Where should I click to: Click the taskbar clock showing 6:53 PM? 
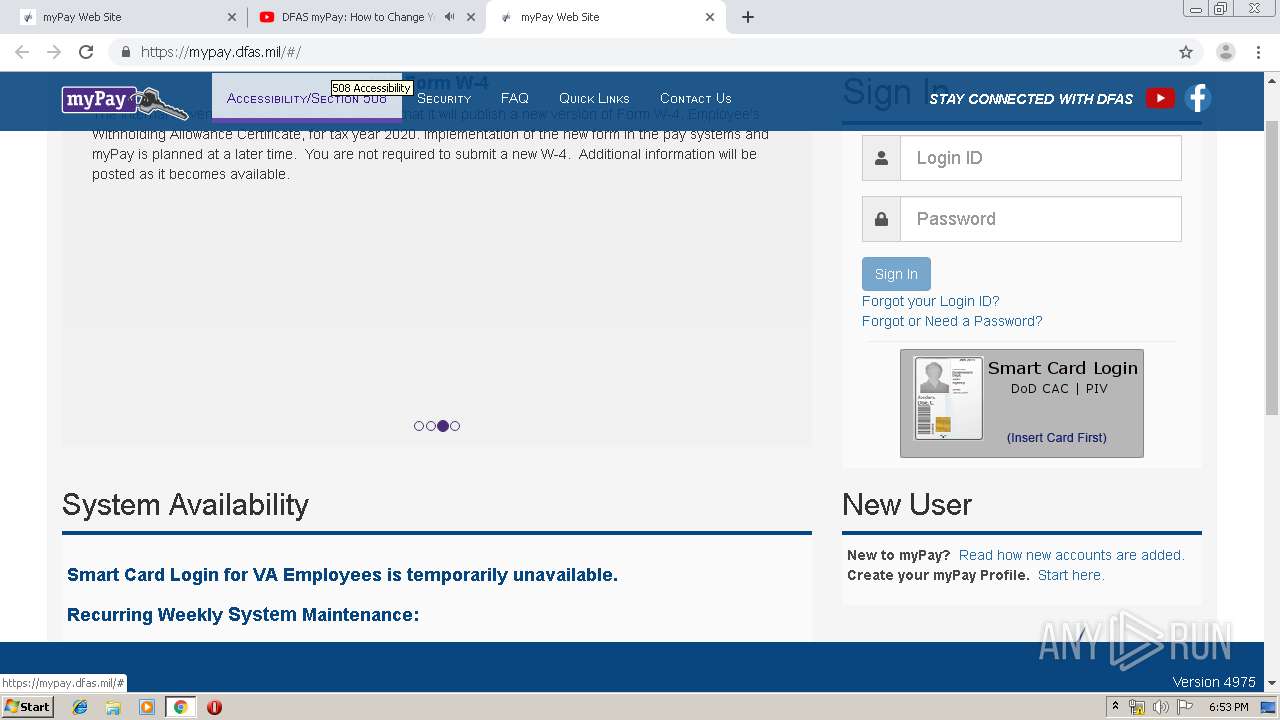pos(1228,707)
